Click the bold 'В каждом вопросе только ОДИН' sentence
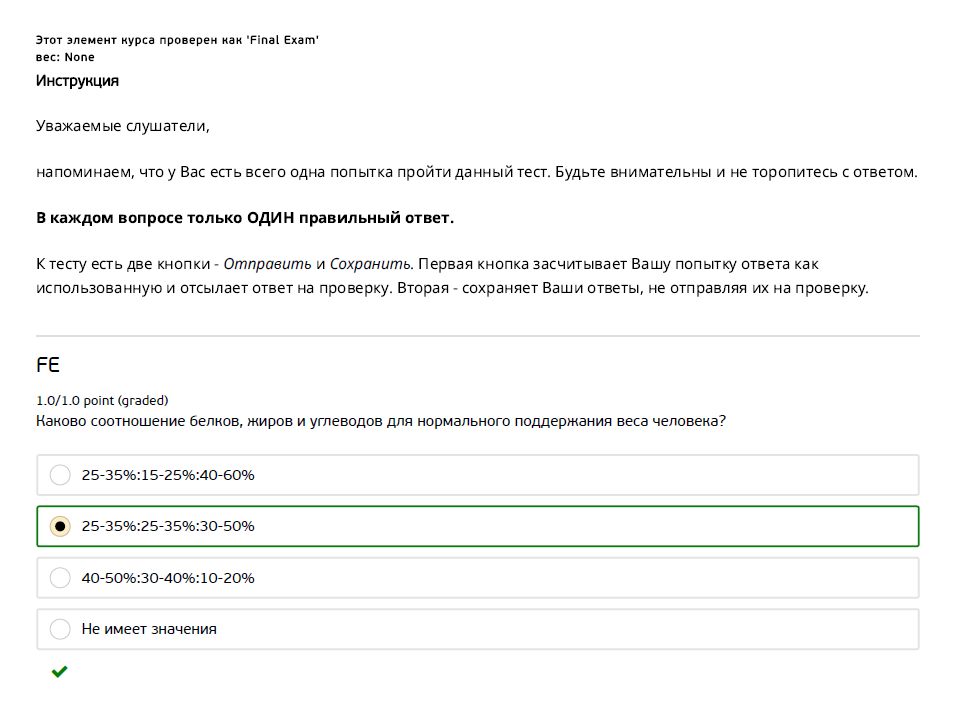Viewport: 971px width, 703px height. pos(245,218)
